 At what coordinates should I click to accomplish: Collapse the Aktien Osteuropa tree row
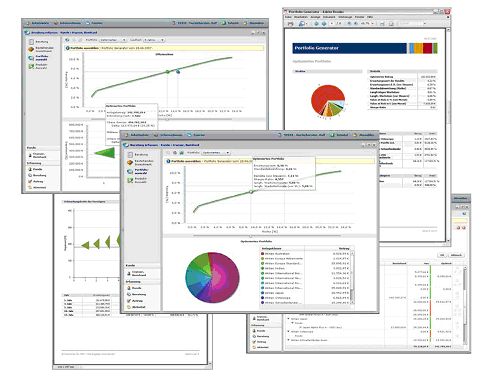tap(289, 332)
